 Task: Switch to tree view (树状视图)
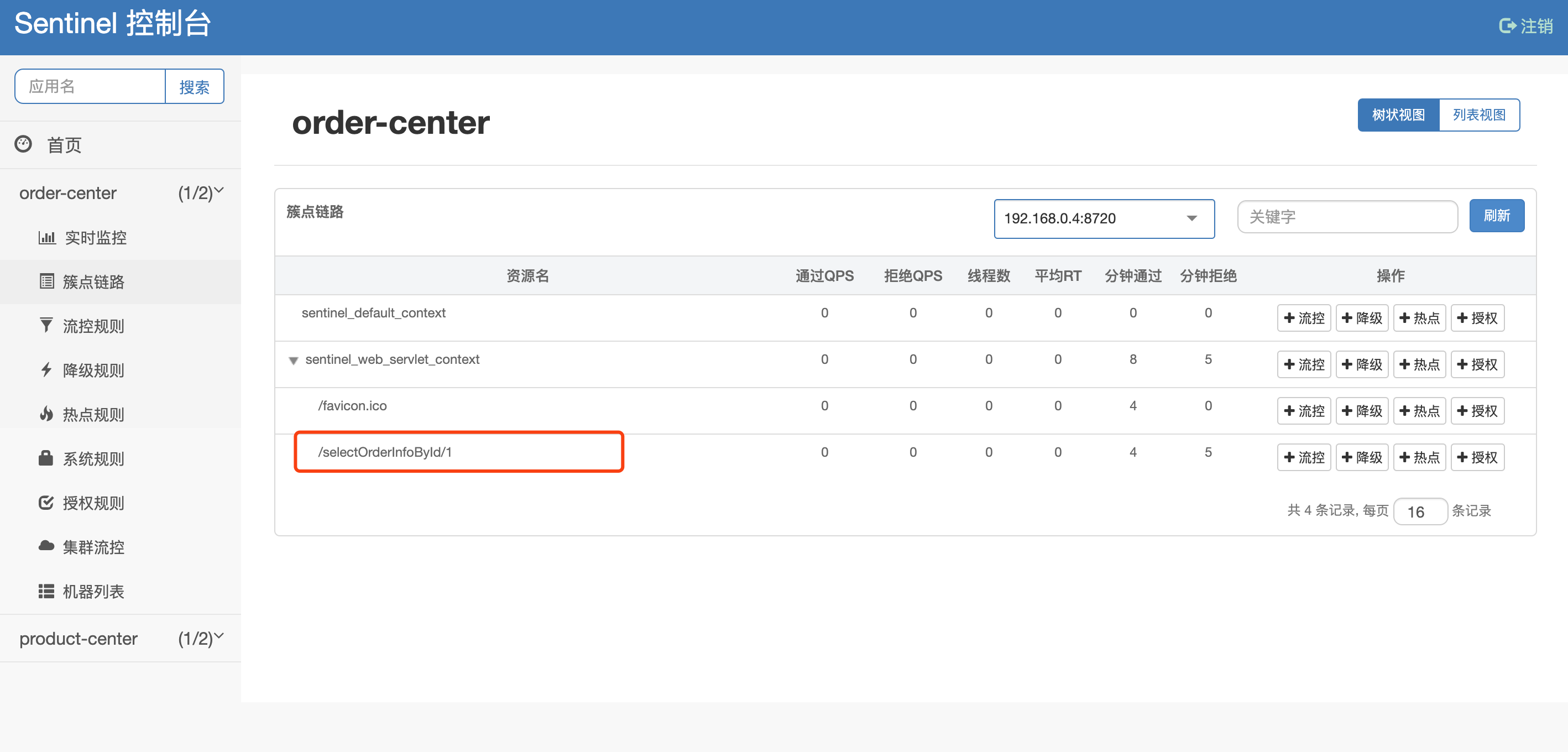(1398, 115)
